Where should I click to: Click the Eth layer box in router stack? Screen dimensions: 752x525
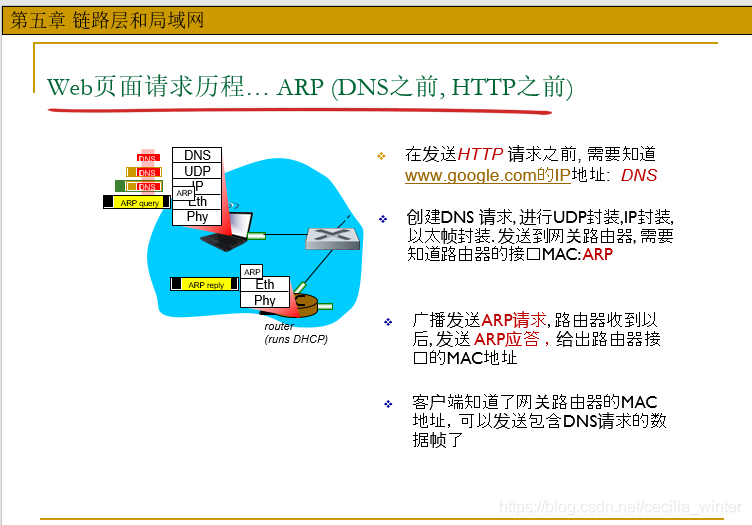265,284
